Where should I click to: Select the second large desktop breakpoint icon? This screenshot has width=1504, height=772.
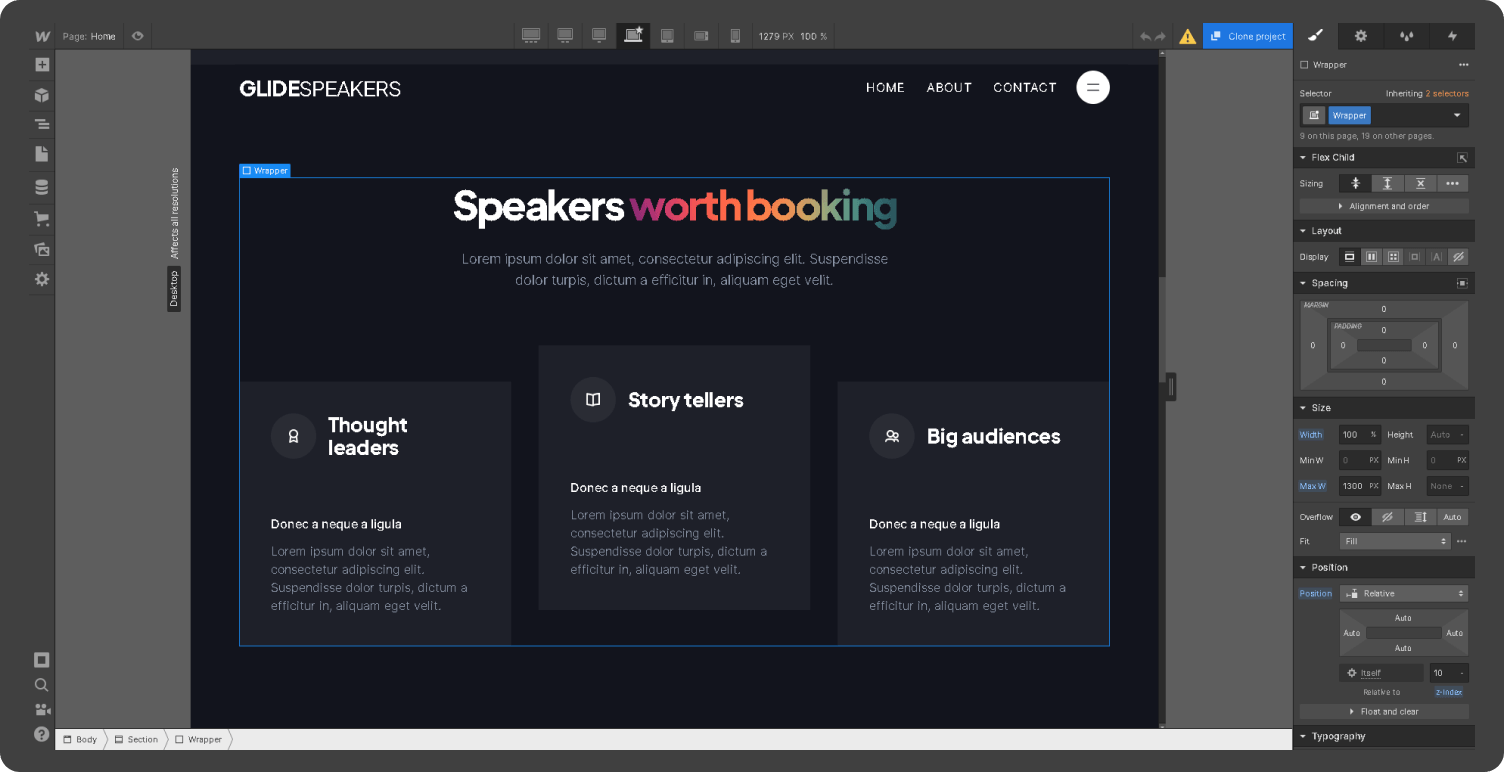[565, 36]
